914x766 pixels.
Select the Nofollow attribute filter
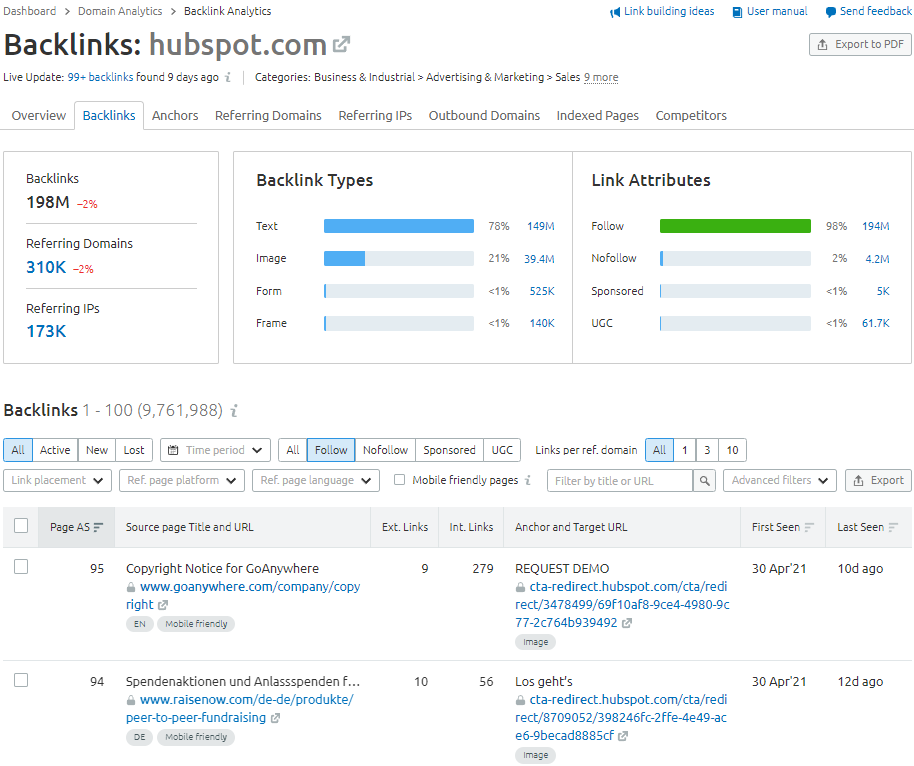point(385,450)
